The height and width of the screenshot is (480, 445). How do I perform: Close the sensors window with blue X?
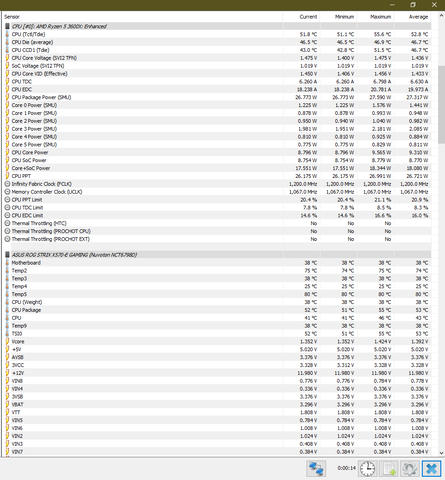tap(431, 468)
